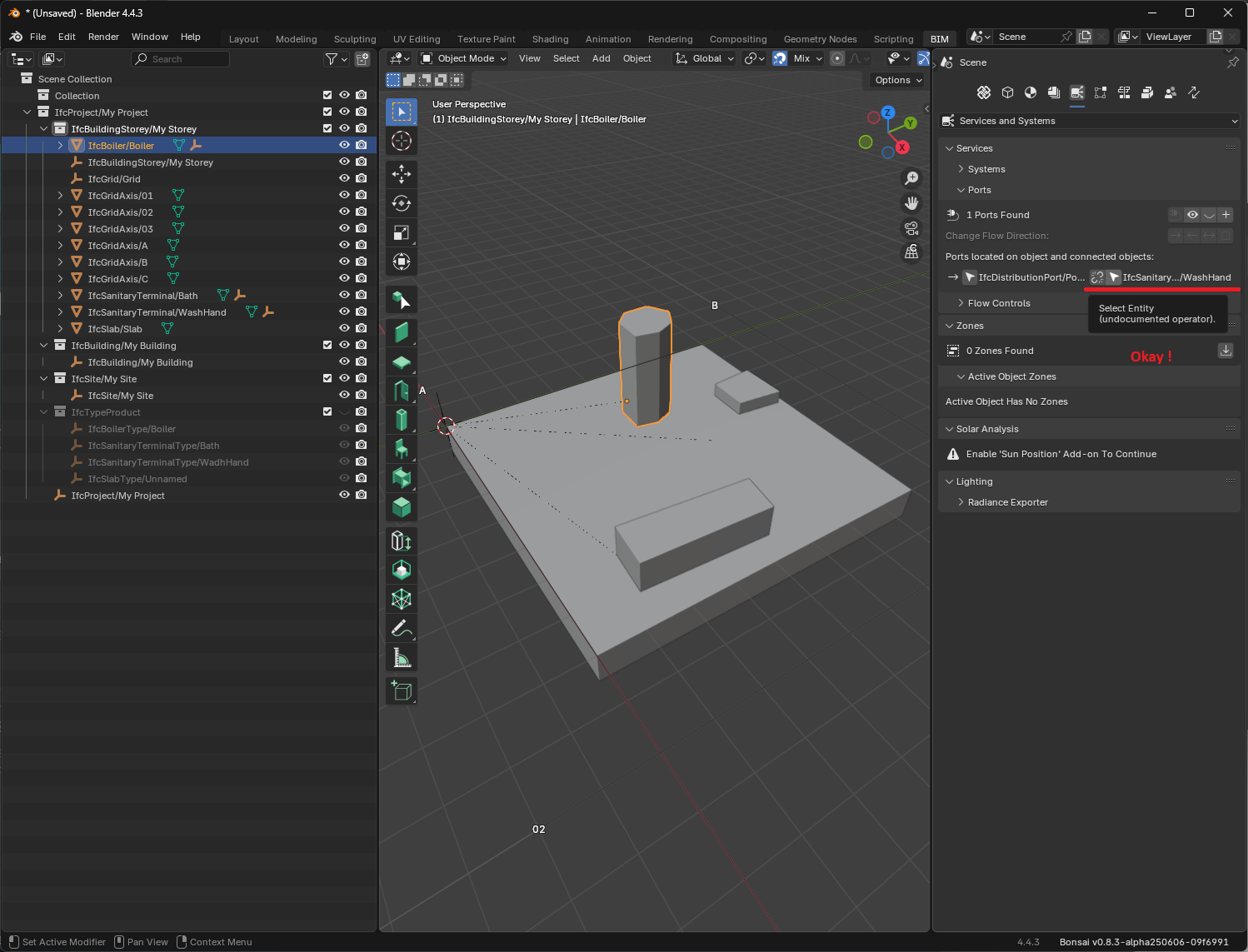
Task: Activate the Cursor tool
Action: (x=402, y=141)
